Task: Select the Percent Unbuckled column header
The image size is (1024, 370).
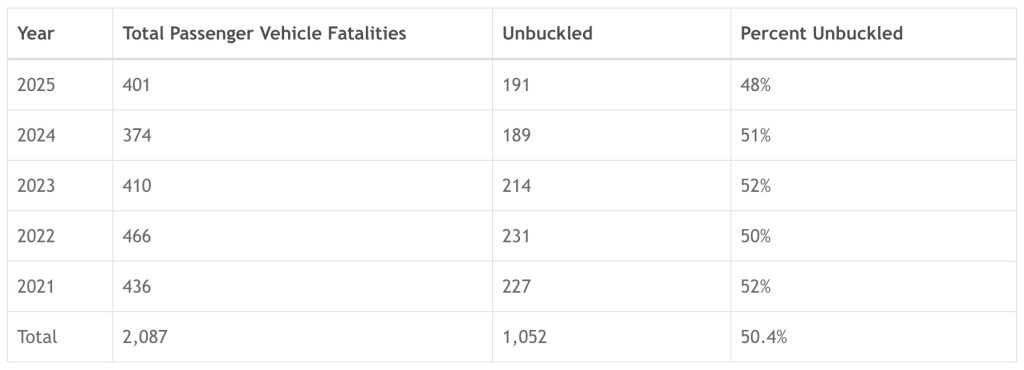Action: pos(822,33)
